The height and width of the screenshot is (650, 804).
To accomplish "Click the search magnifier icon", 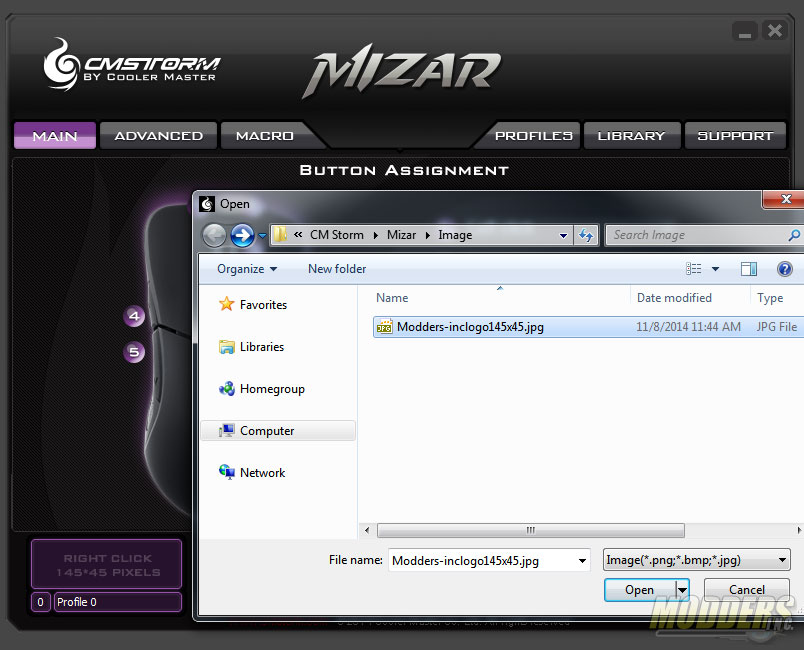I will pos(794,235).
